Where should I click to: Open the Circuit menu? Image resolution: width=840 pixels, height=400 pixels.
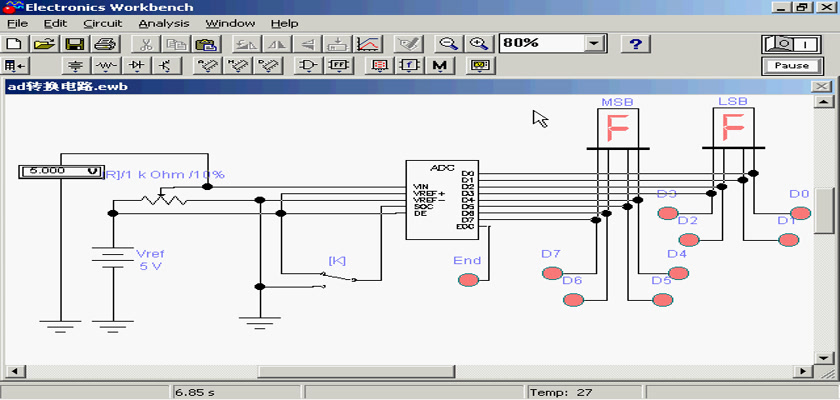coord(103,24)
